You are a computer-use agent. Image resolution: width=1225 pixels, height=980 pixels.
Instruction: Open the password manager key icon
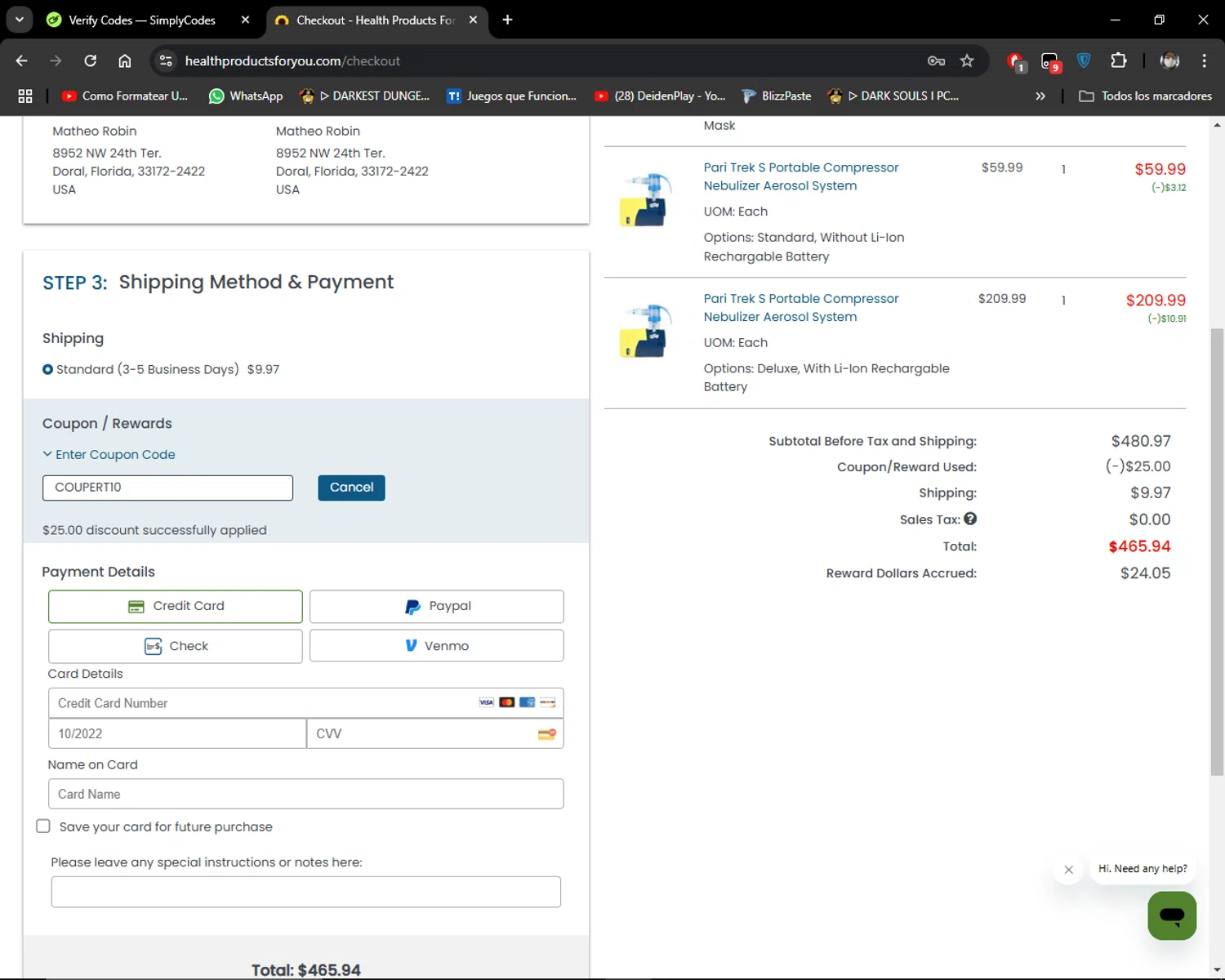936,61
